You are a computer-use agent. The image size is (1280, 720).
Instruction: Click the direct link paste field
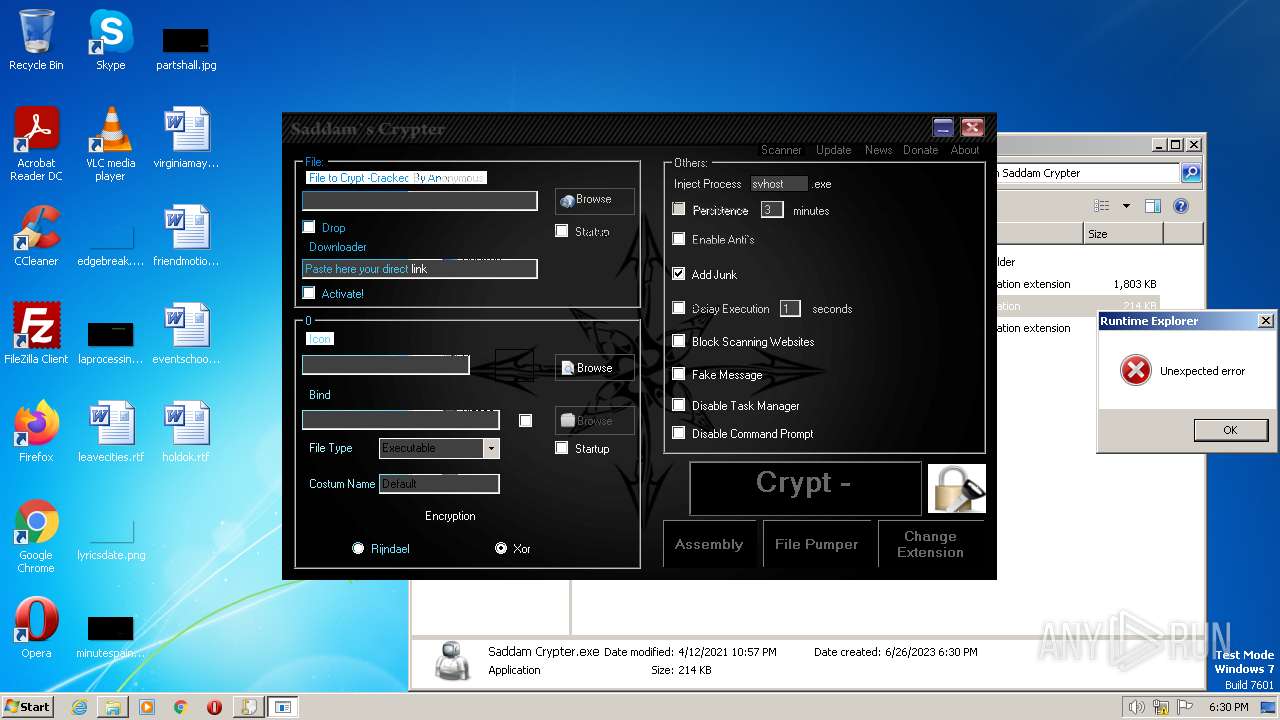(420, 269)
